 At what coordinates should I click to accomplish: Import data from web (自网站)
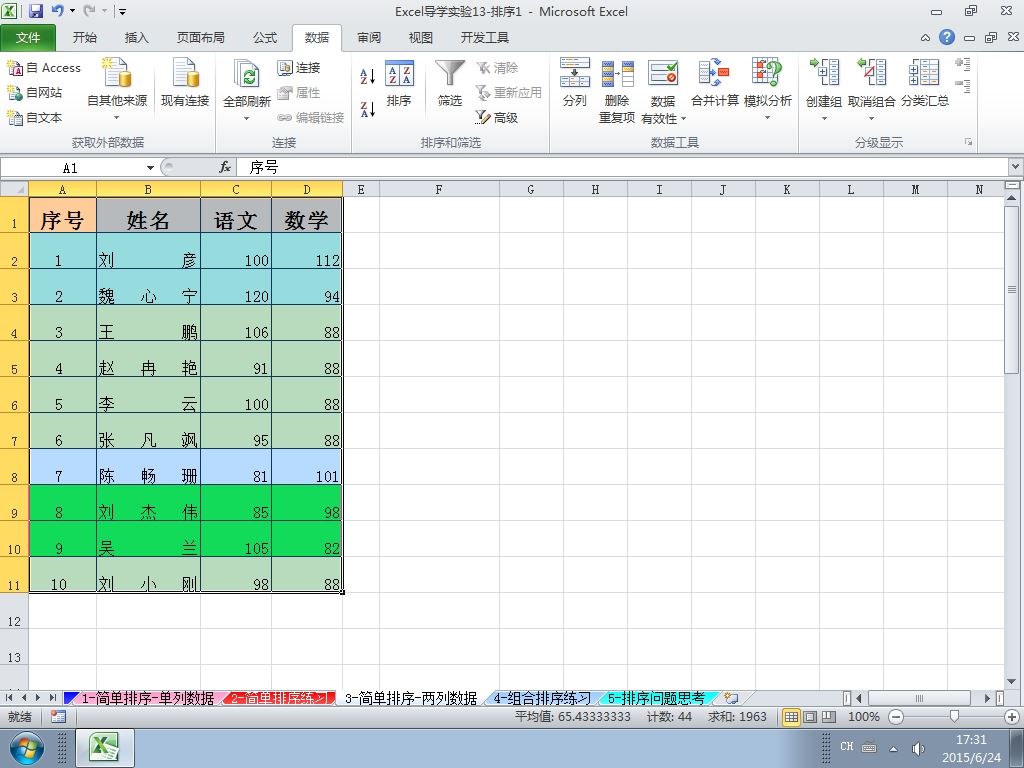35,92
